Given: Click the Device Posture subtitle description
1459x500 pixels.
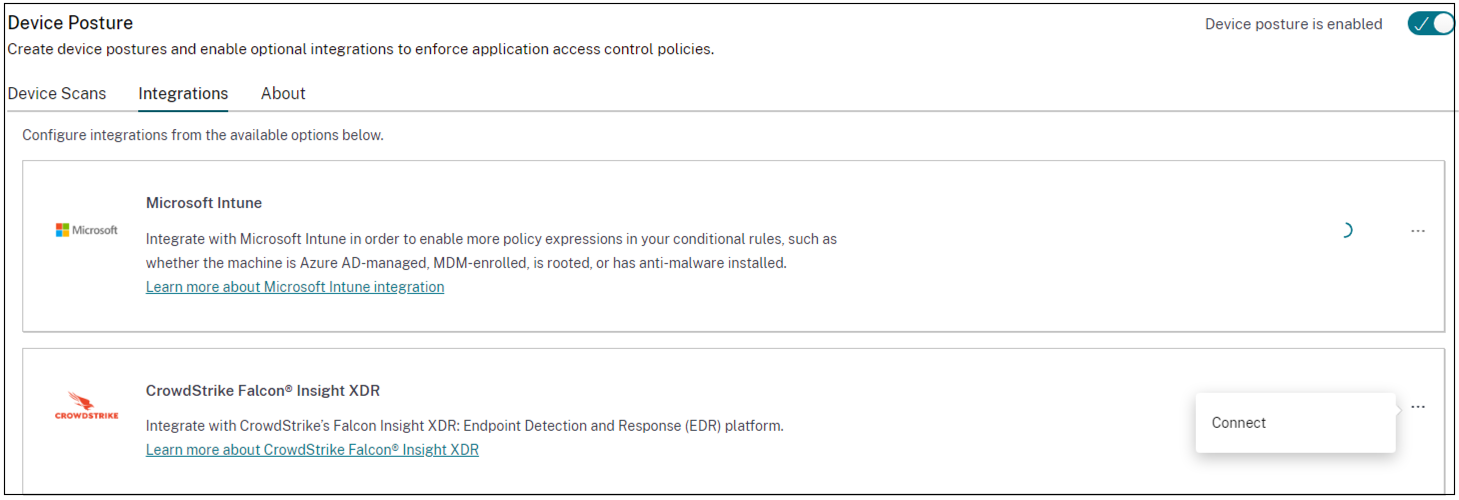Looking at the screenshot, I should 360,49.
